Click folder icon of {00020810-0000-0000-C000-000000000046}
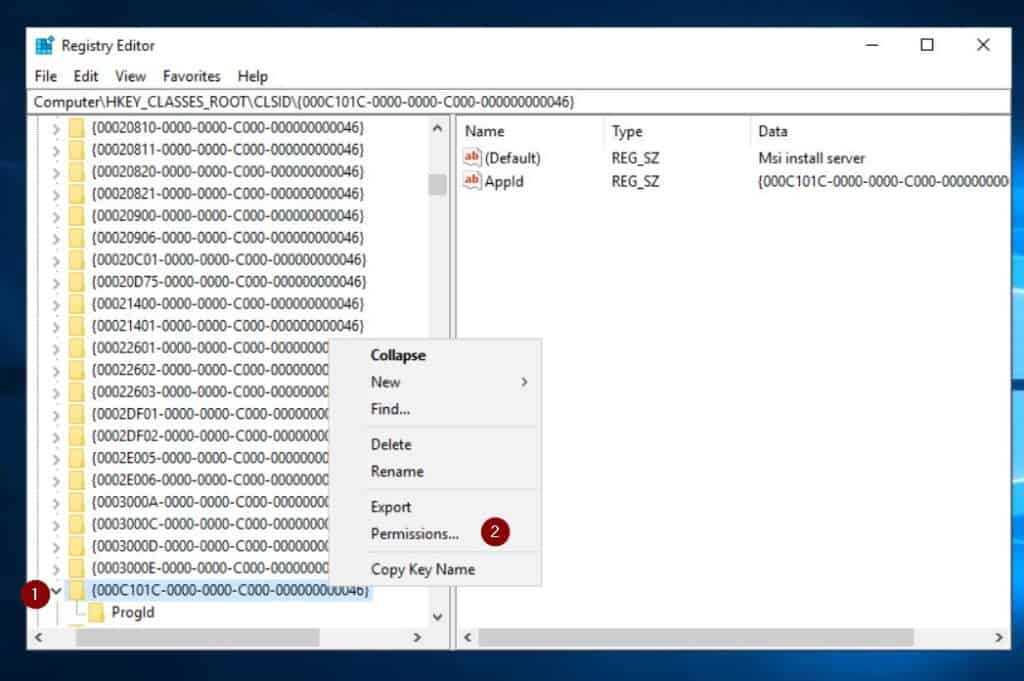The width and height of the screenshot is (1024, 681). [x=77, y=127]
